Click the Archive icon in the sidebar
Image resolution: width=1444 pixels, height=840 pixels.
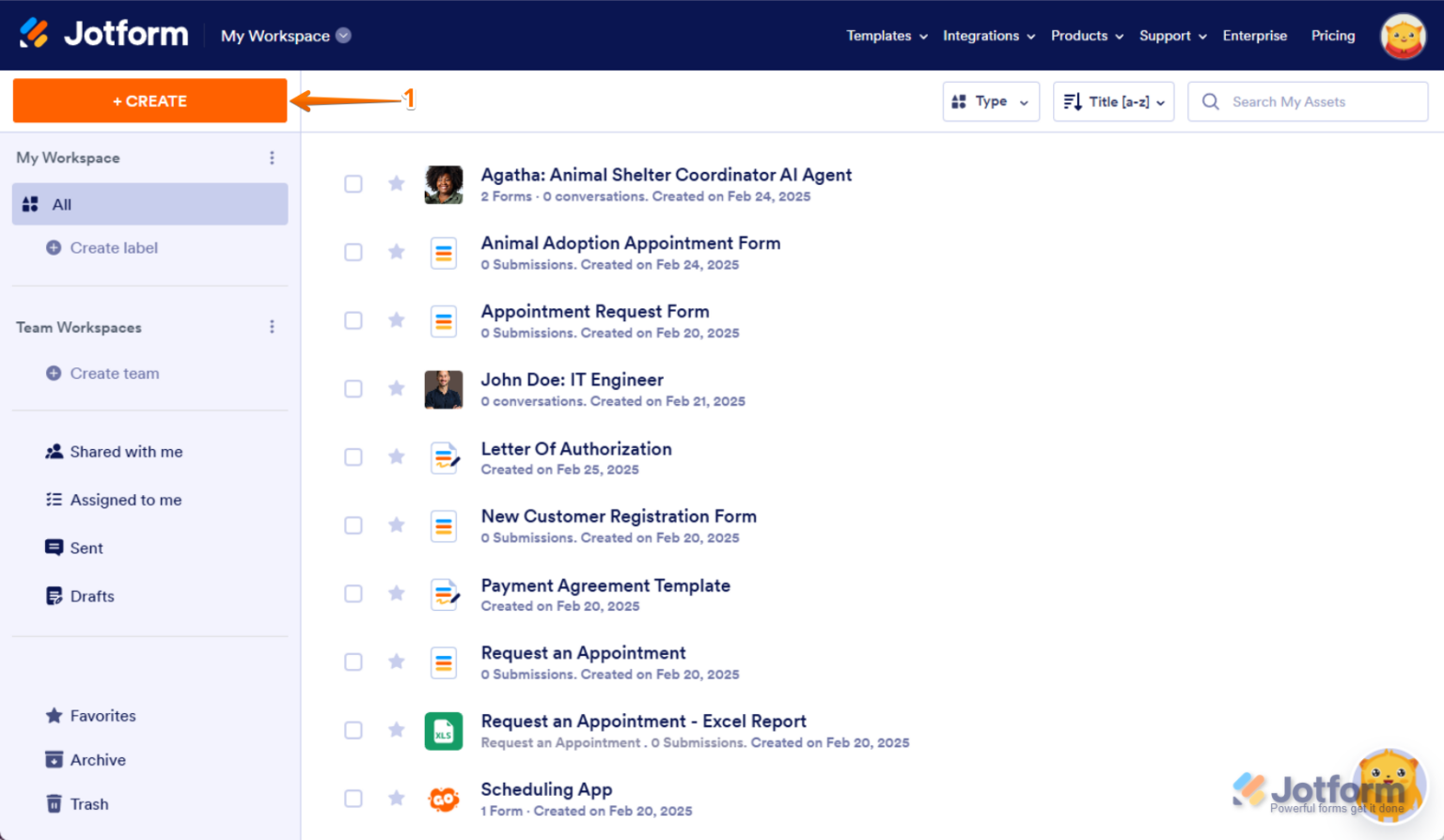(54, 759)
